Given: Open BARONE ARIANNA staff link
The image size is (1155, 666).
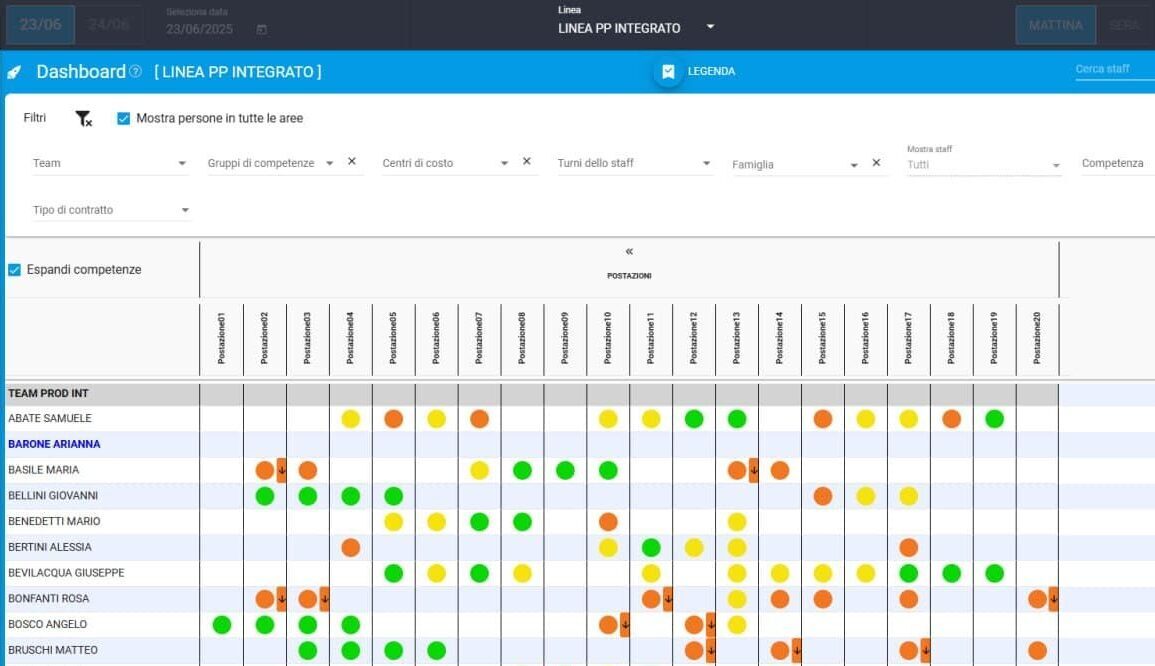Looking at the screenshot, I should click(54, 444).
